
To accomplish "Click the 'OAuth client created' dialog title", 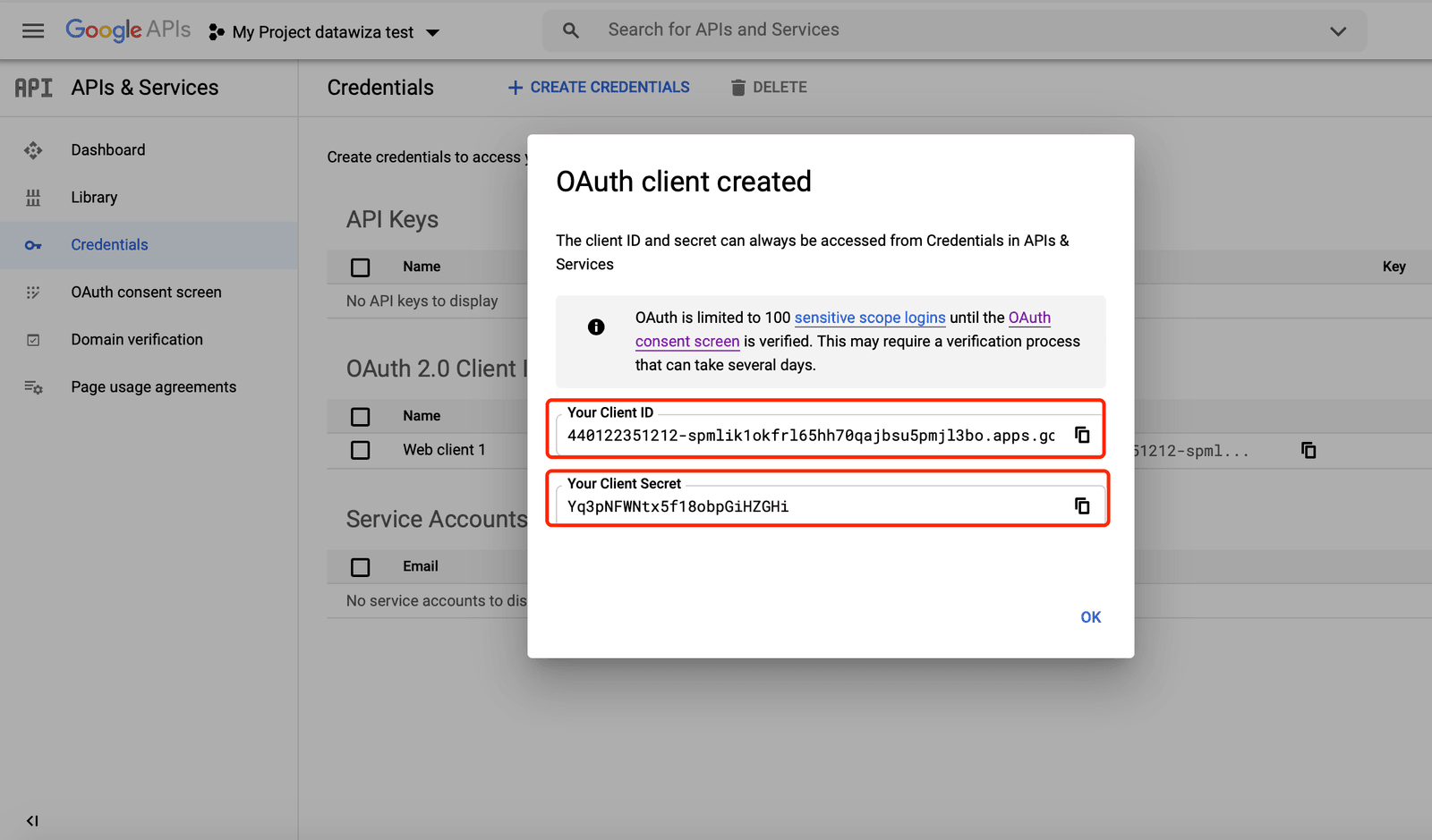I will (684, 182).
